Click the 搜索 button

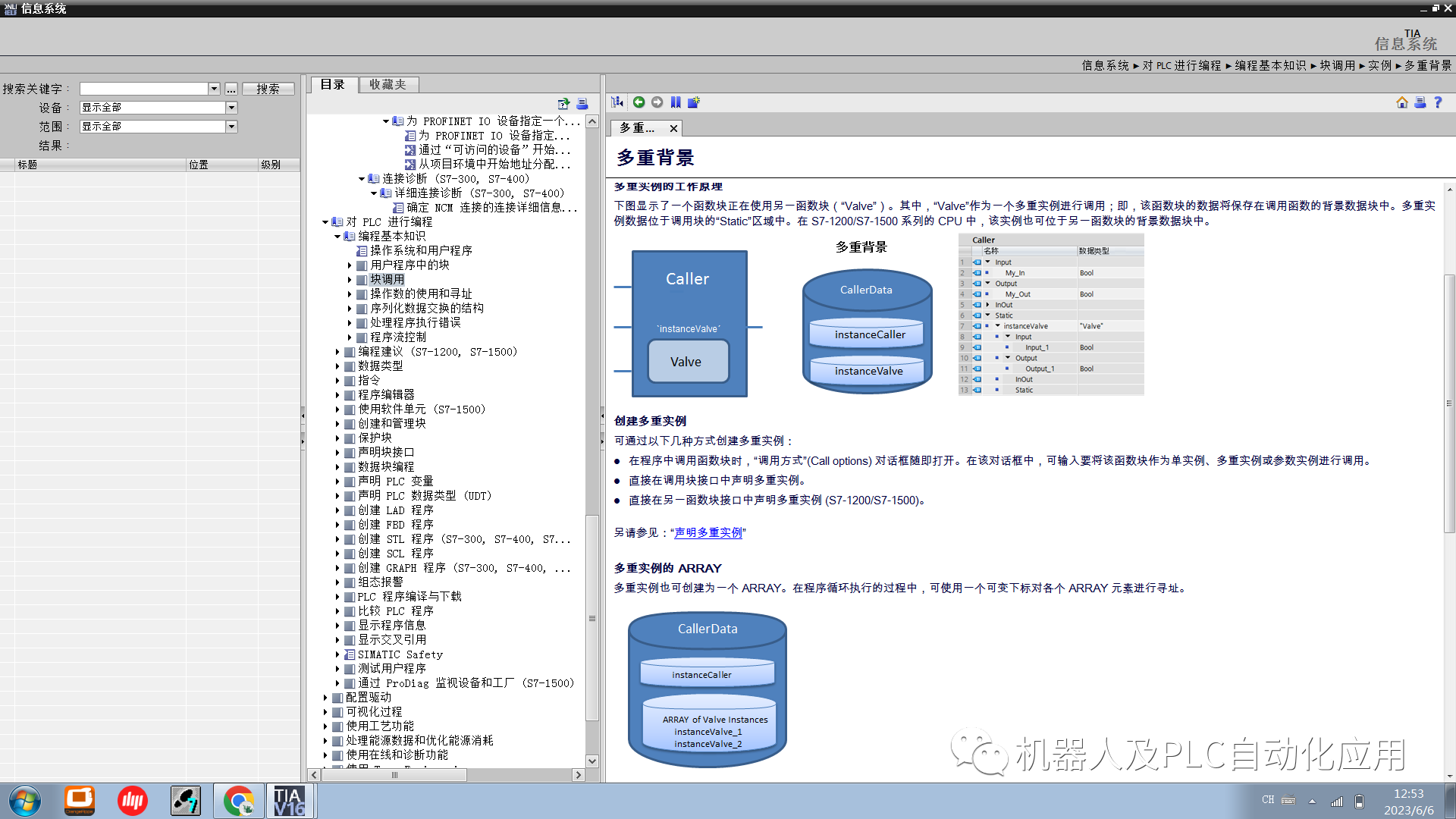click(268, 89)
